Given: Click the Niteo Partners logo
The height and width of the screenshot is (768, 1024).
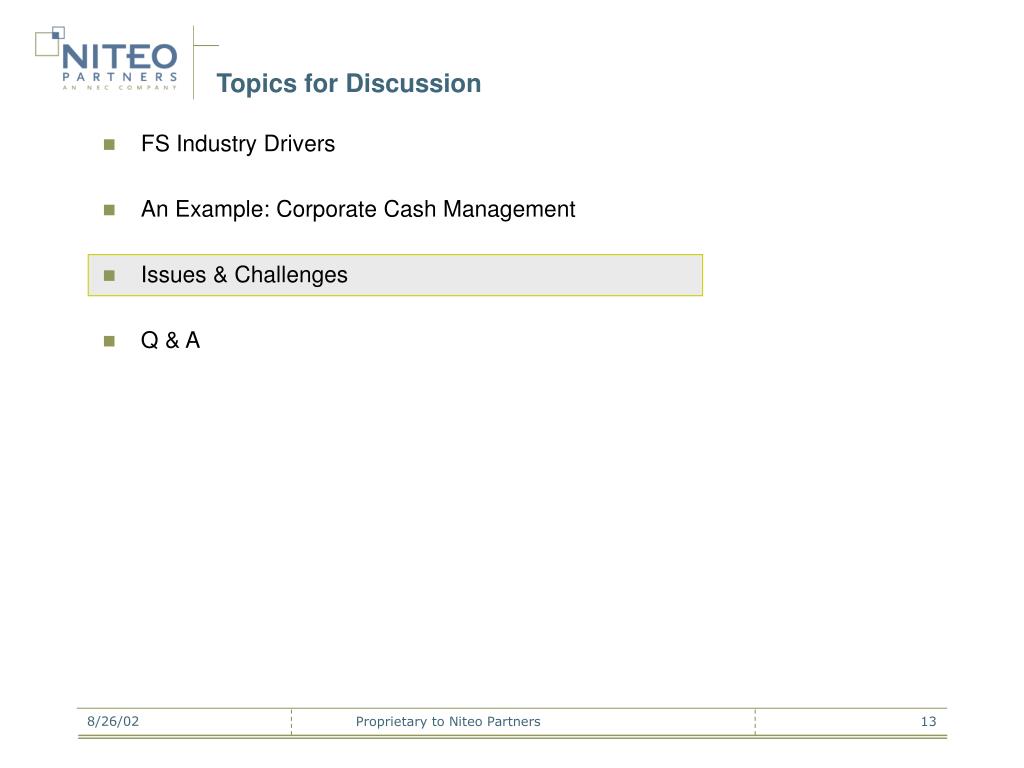Looking at the screenshot, I should tap(106, 59).
